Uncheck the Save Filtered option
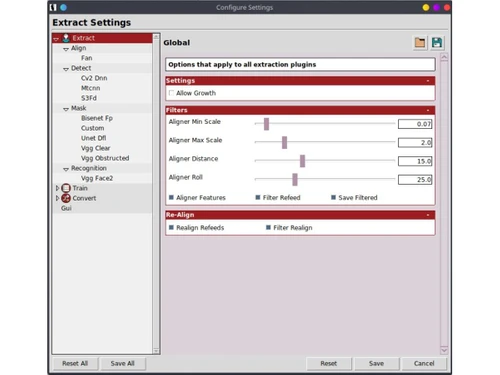Image resolution: width=500 pixels, height=375 pixels. [x=333, y=197]
